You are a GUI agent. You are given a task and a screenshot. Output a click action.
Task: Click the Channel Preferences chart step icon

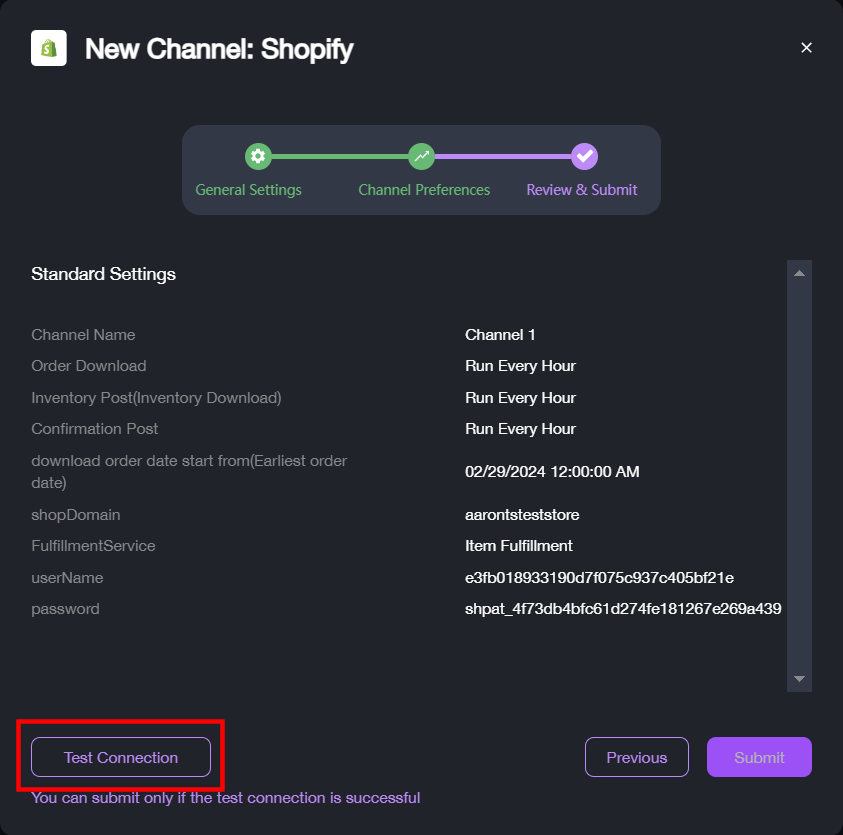point(422,156)
